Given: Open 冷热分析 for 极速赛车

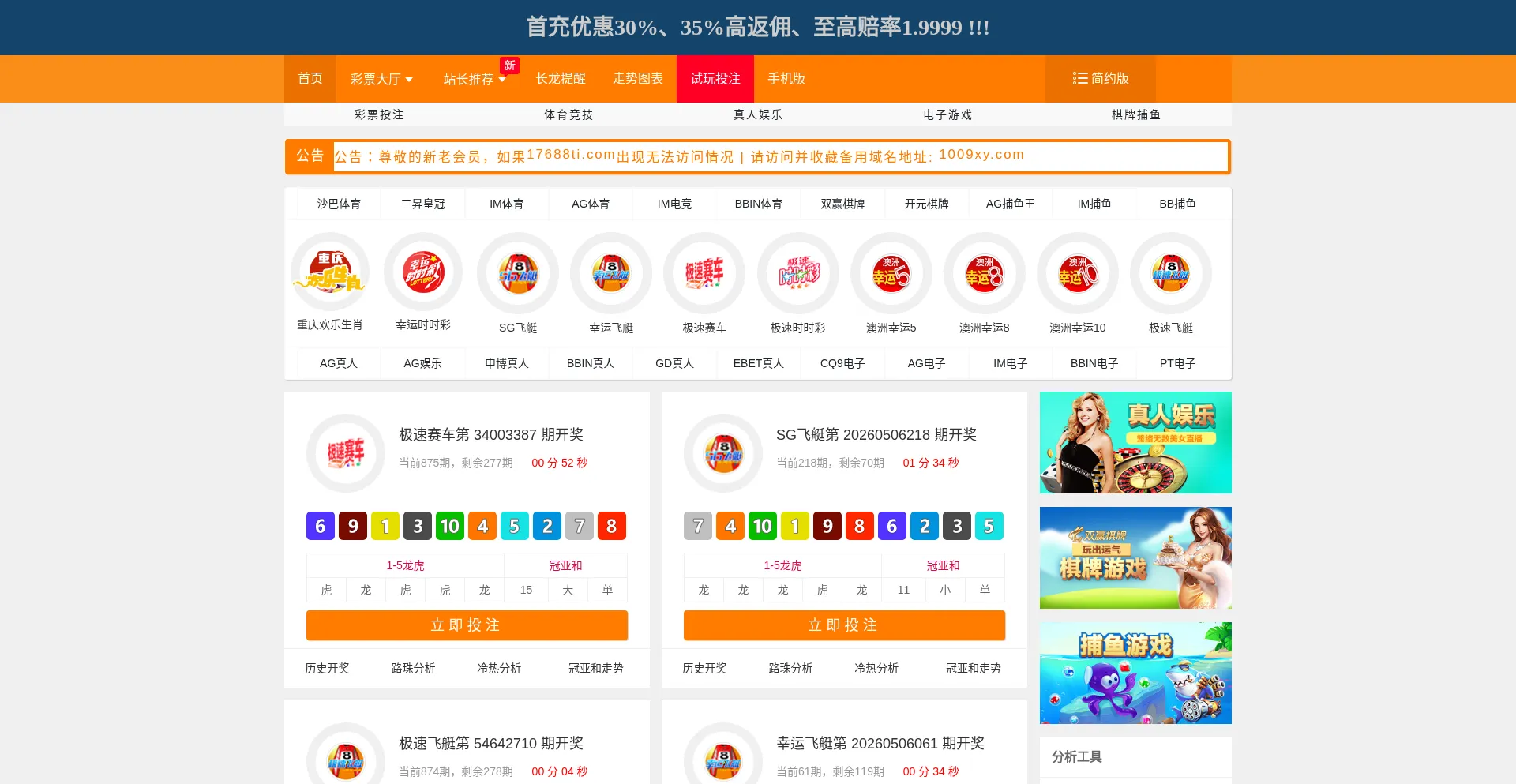Looking at the screenshot, I should coord(499,668).
